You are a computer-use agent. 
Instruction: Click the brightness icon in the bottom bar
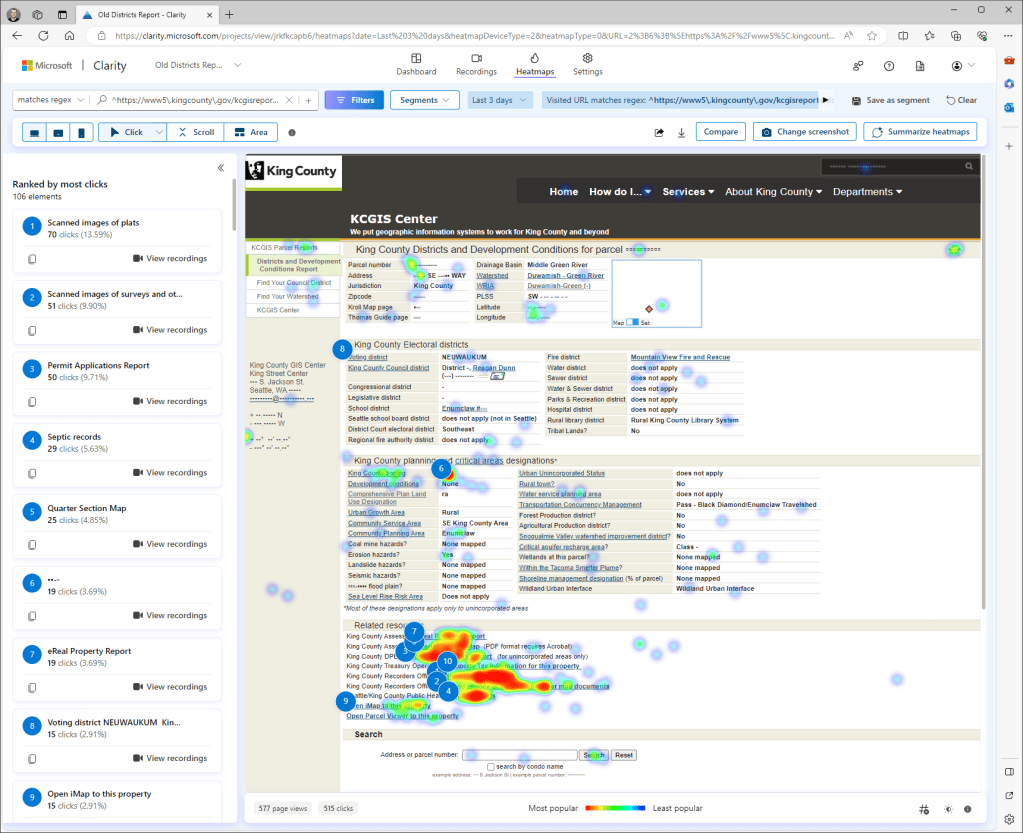point(946,808)
